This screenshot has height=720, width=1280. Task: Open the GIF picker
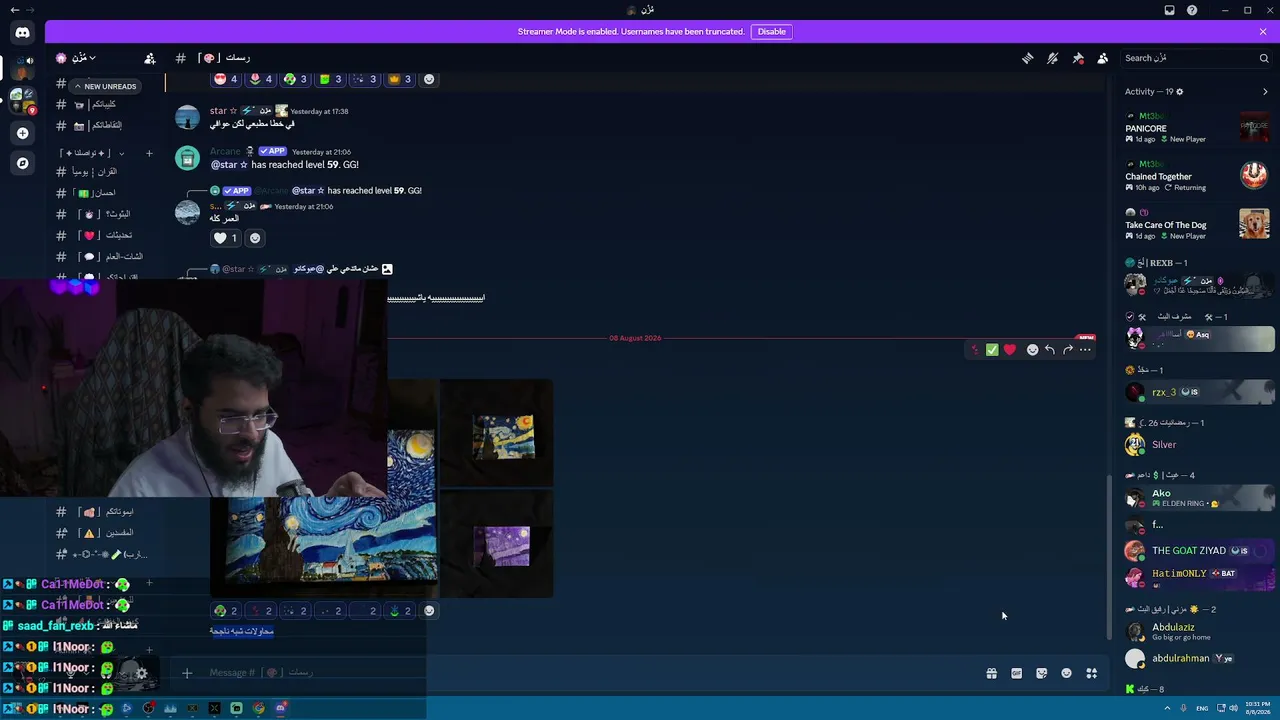pyautogui.click(x=1017, y=673)
